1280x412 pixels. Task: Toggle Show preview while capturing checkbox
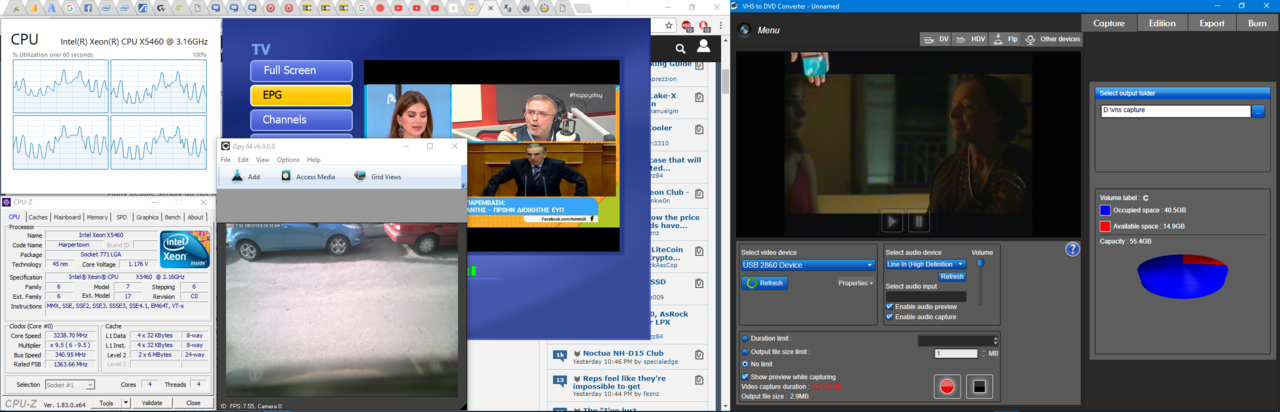746,377
